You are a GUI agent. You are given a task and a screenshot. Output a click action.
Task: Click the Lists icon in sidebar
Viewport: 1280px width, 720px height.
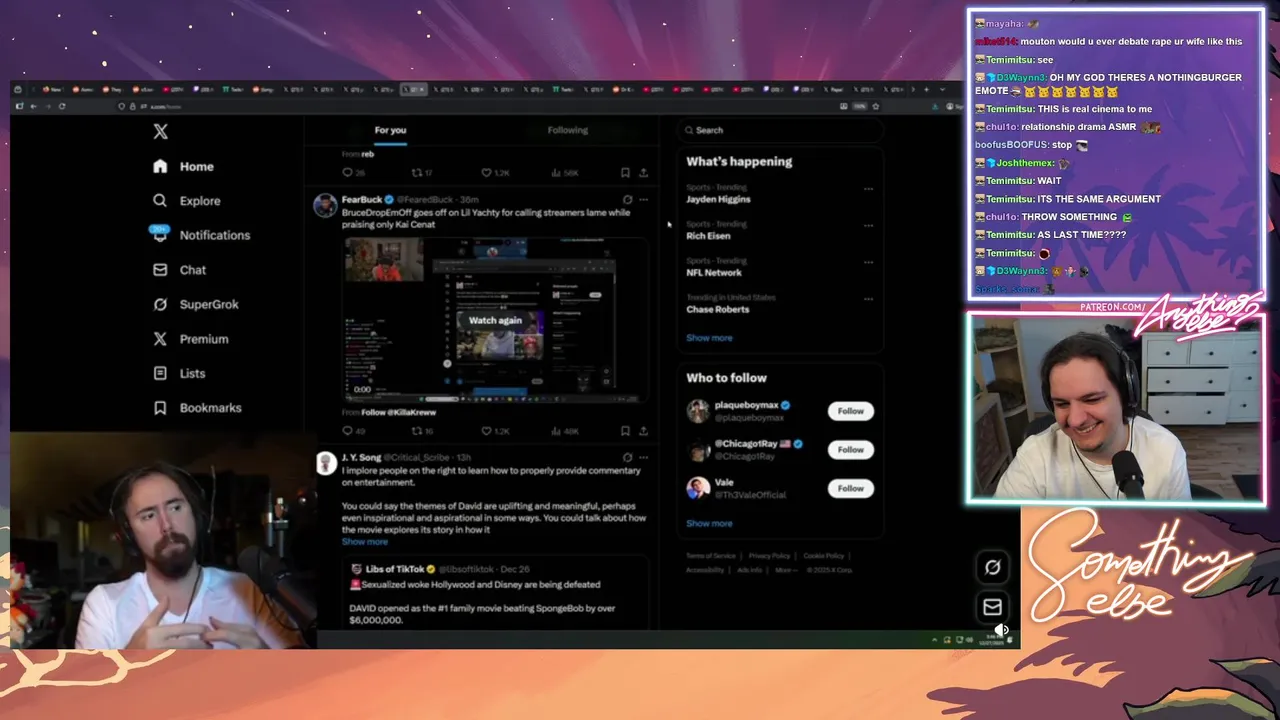click(160, 373)
